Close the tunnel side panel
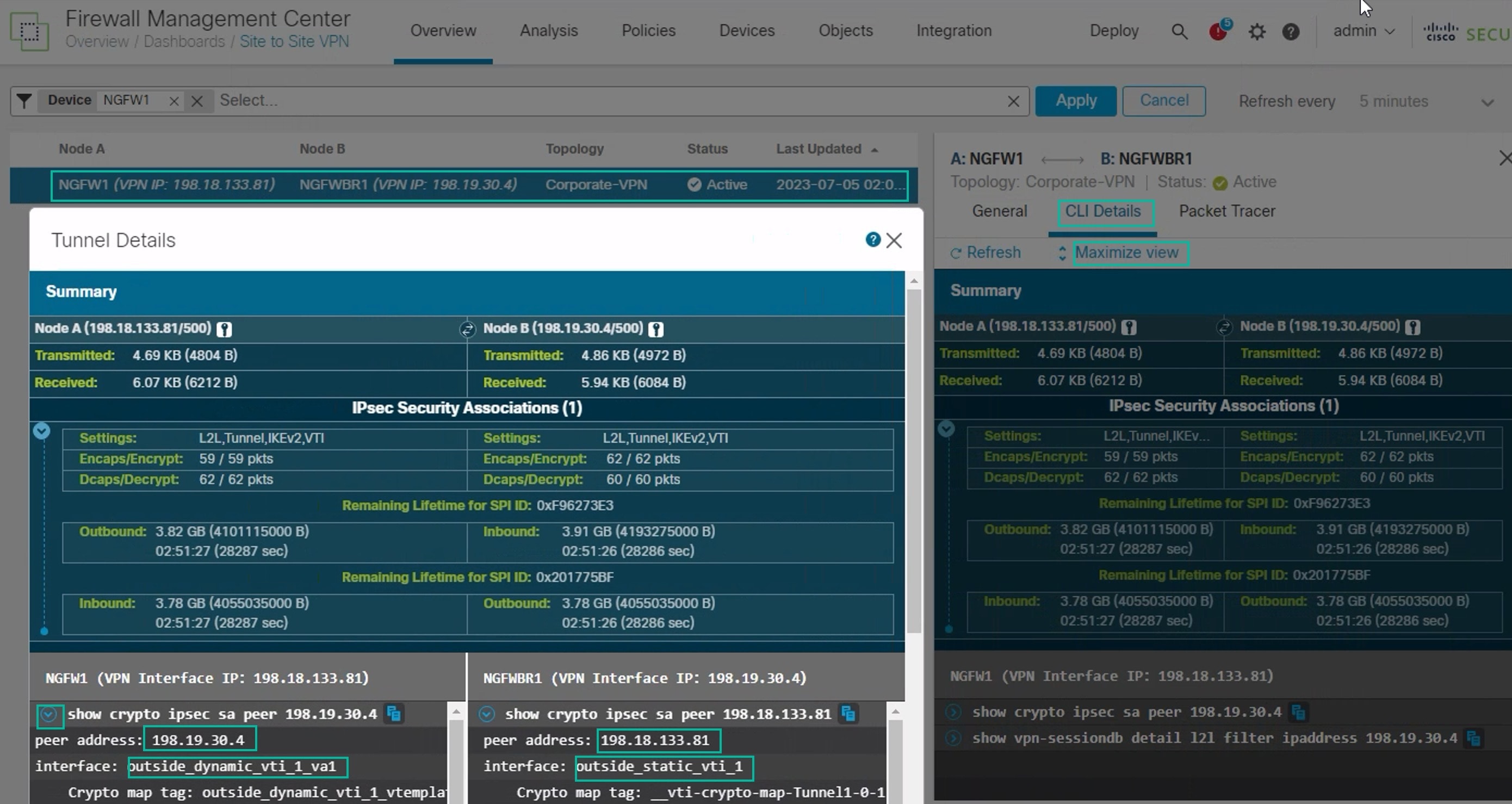Image resolution: width=1512 pixels, height=804 pixels. click(x=1505, y=158)
